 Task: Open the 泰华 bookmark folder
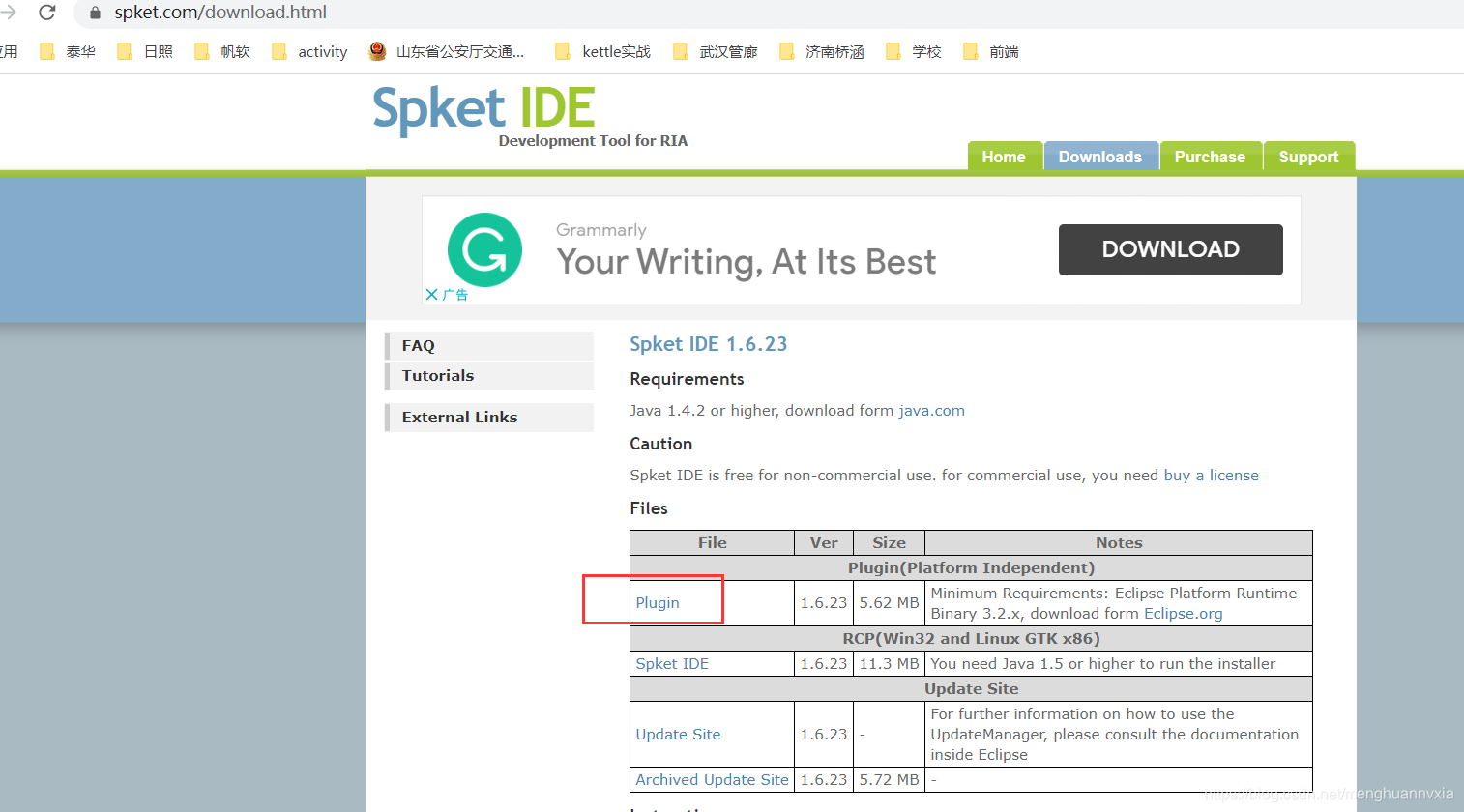pos(68,51)
